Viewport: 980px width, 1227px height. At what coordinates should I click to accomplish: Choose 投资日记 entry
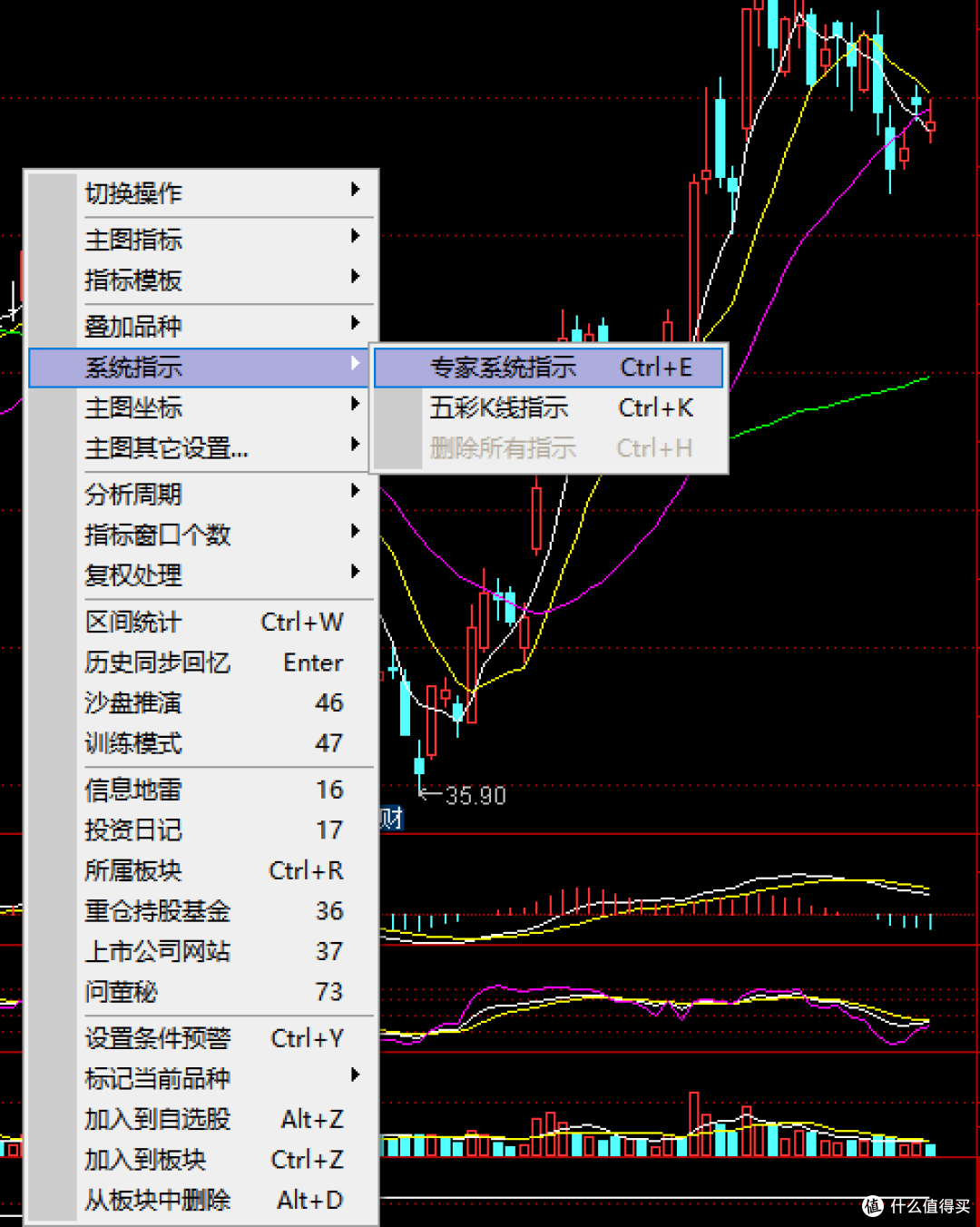click(x=202, y=829)
